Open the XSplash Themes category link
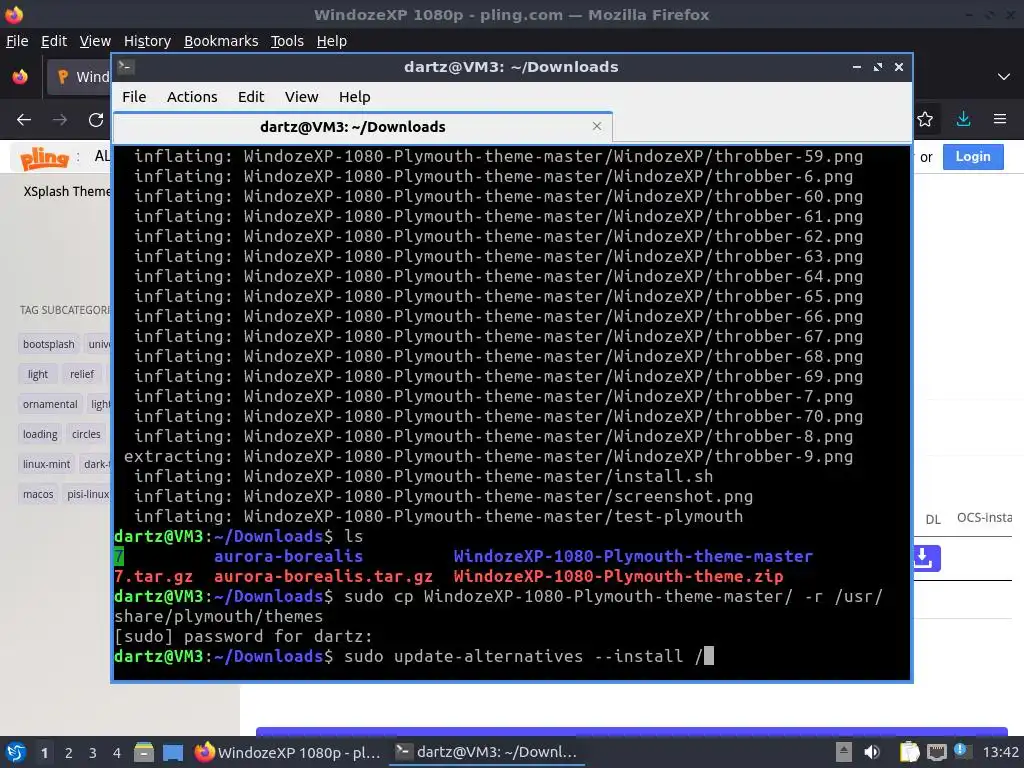1024x768 pixels. [x=67, y=191]
